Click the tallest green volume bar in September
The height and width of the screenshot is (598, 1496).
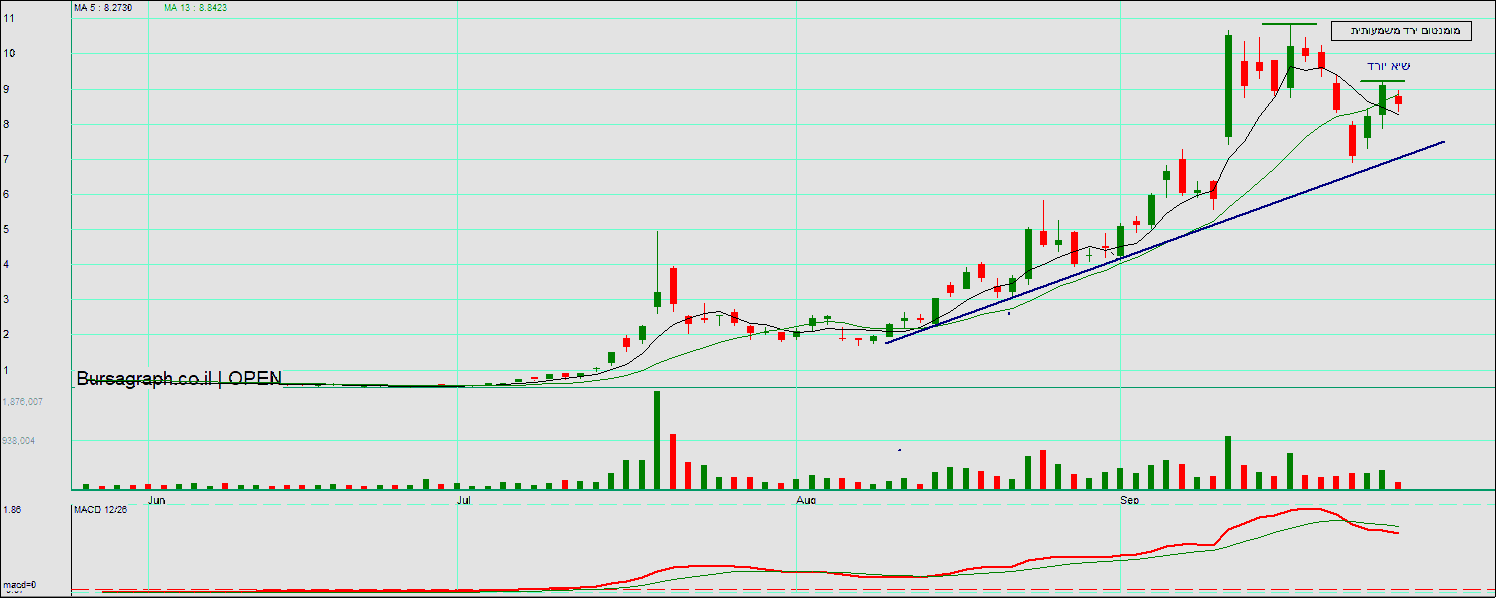1228,462
